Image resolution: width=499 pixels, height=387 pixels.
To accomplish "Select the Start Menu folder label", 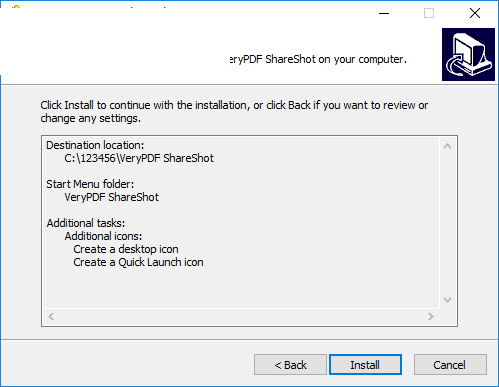I will tap(90, 184).
